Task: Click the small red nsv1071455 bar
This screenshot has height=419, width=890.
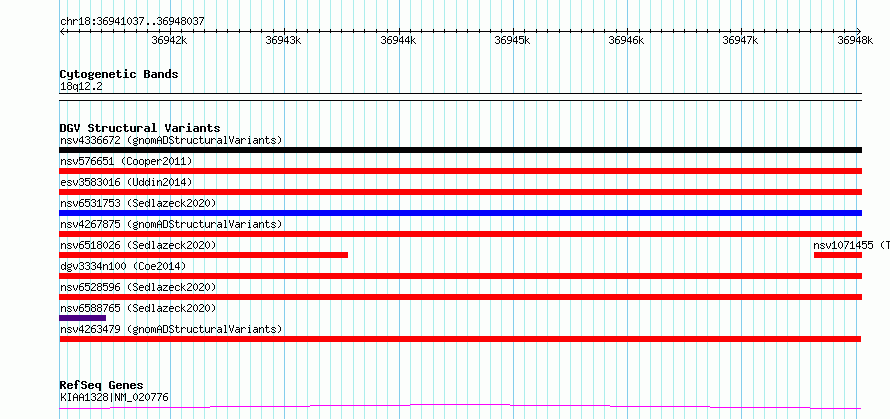Action: pyautogui.click(x=838, y=255)
